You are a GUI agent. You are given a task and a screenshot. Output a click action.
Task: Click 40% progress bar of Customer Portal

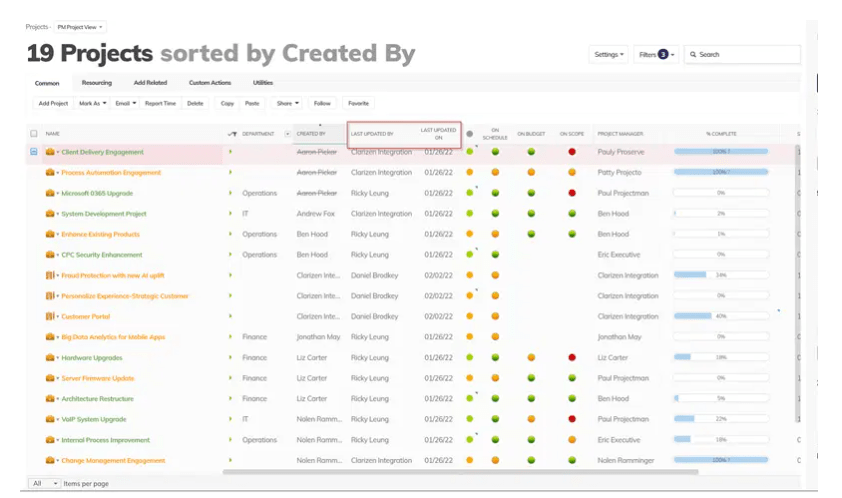pos(721,316)
